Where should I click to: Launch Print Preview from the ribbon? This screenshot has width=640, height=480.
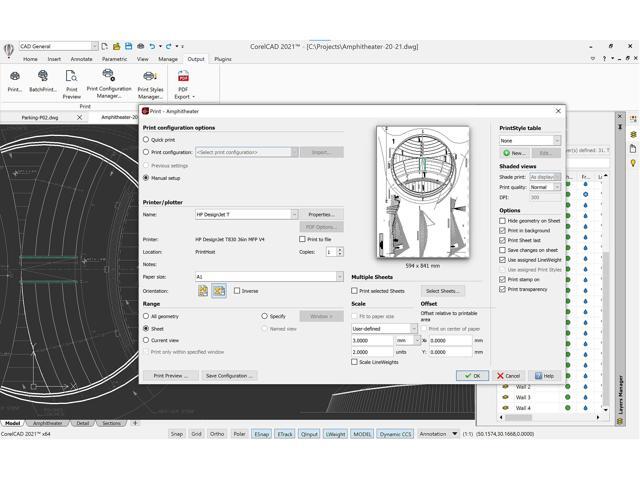71,84
